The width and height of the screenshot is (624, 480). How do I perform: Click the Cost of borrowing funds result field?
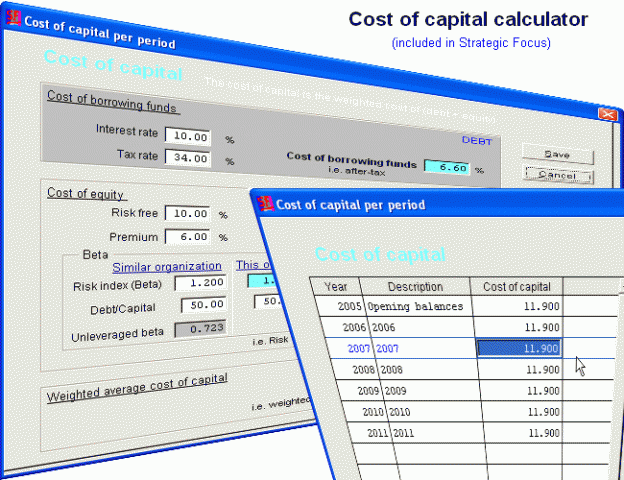coord(446,167)
